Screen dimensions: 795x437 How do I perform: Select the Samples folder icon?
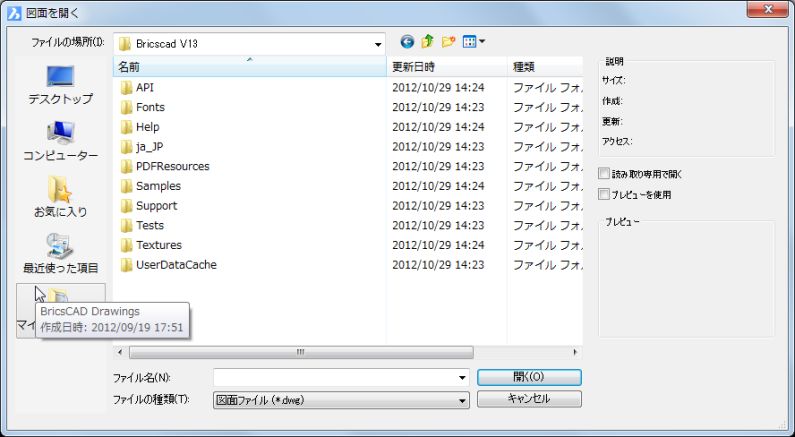point(126,186)
